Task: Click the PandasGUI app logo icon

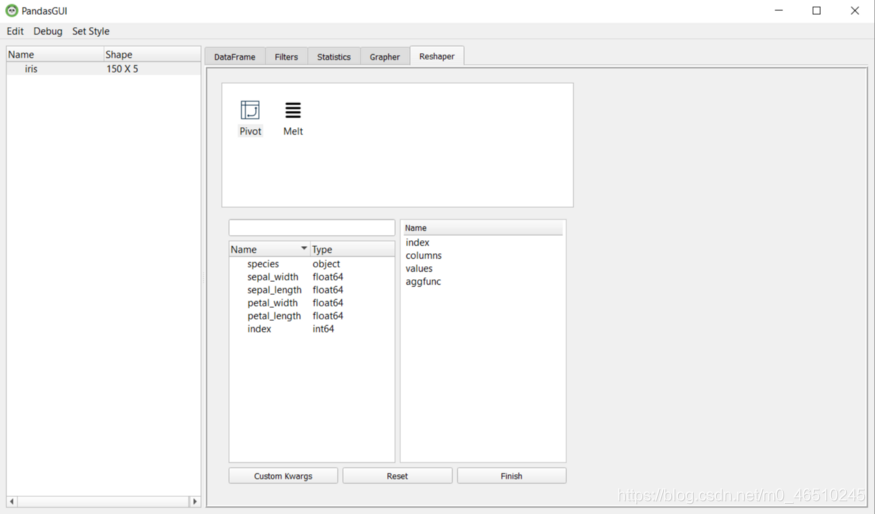Action: (x=12, y=11)
